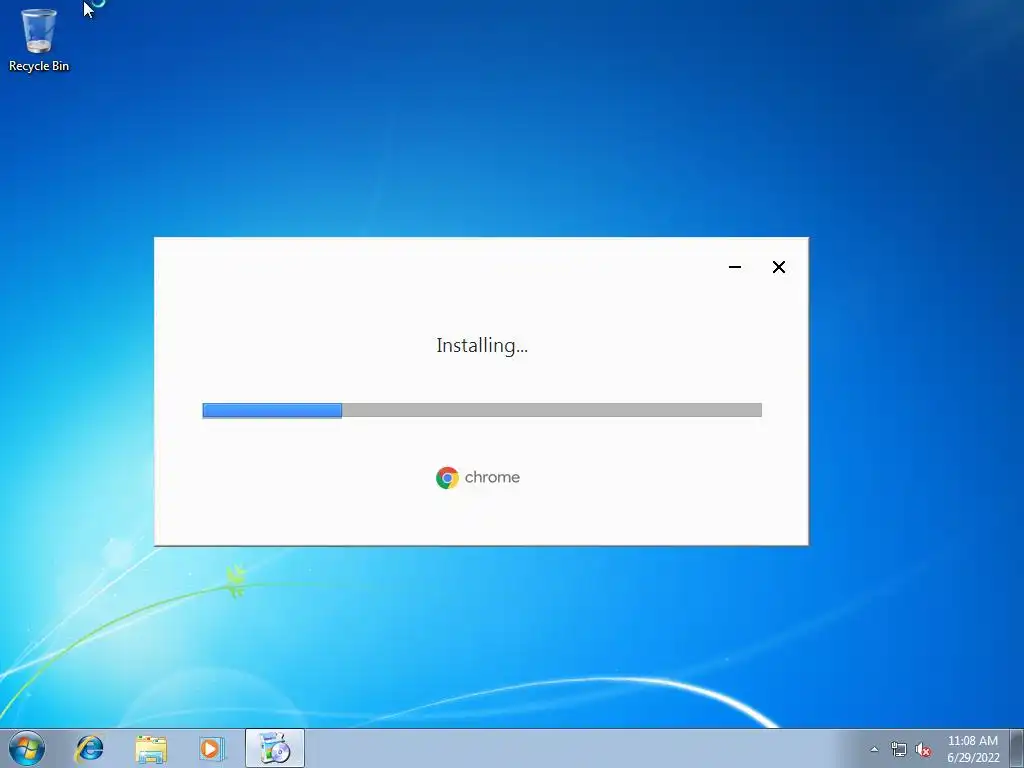Minimize the Chrome installer window
This screenshot has width=1024, height=768.
pyautogui.click(x=735, y=267)
